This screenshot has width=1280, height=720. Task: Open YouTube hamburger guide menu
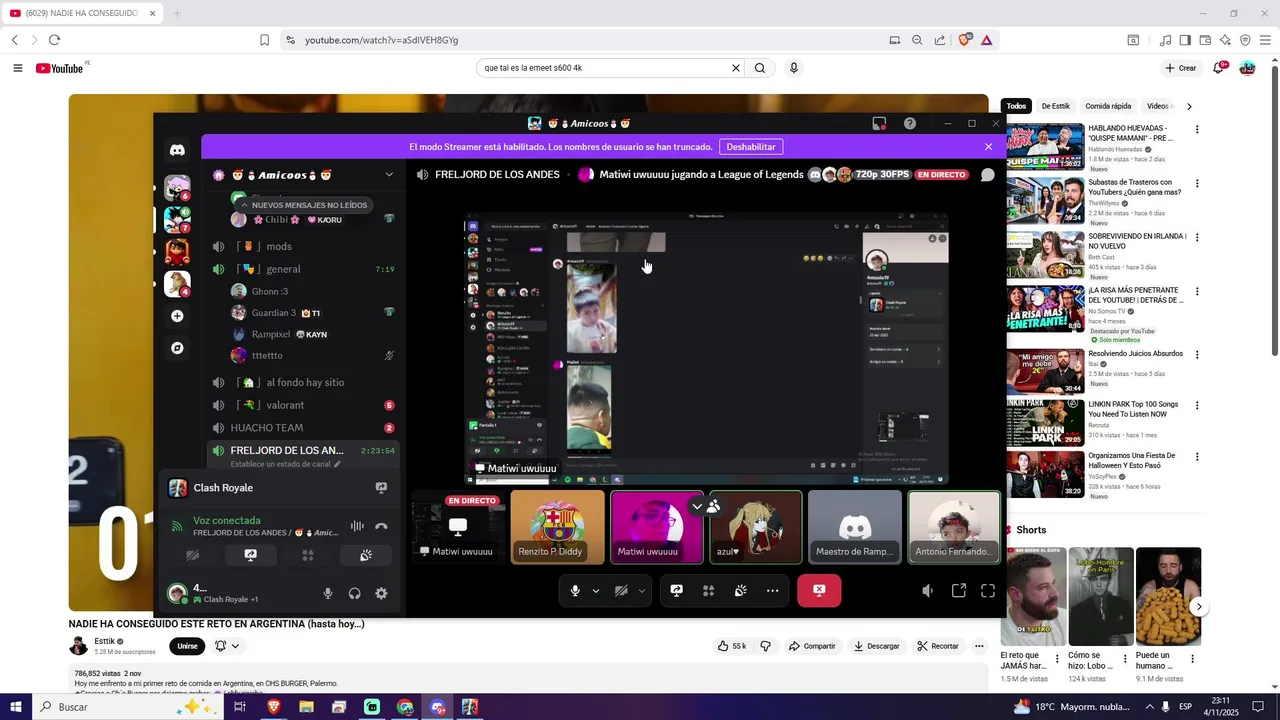pos(18,68)
